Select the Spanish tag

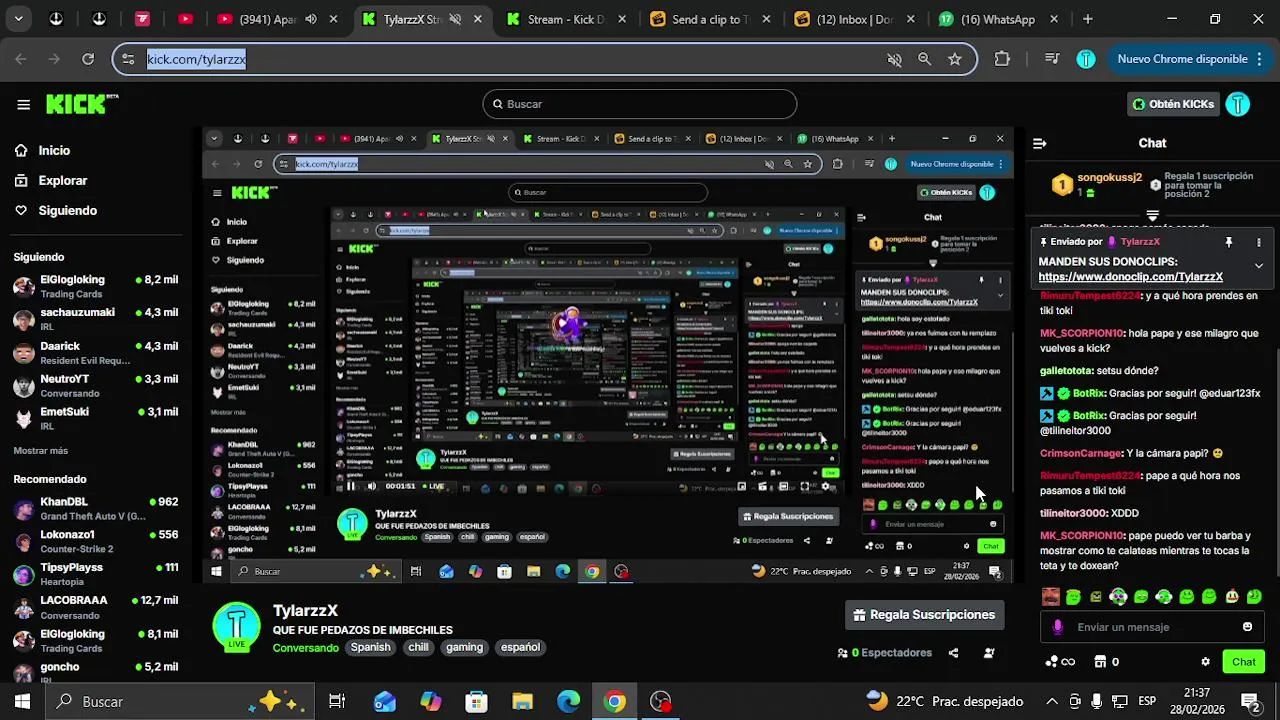[x=370, y=647]
